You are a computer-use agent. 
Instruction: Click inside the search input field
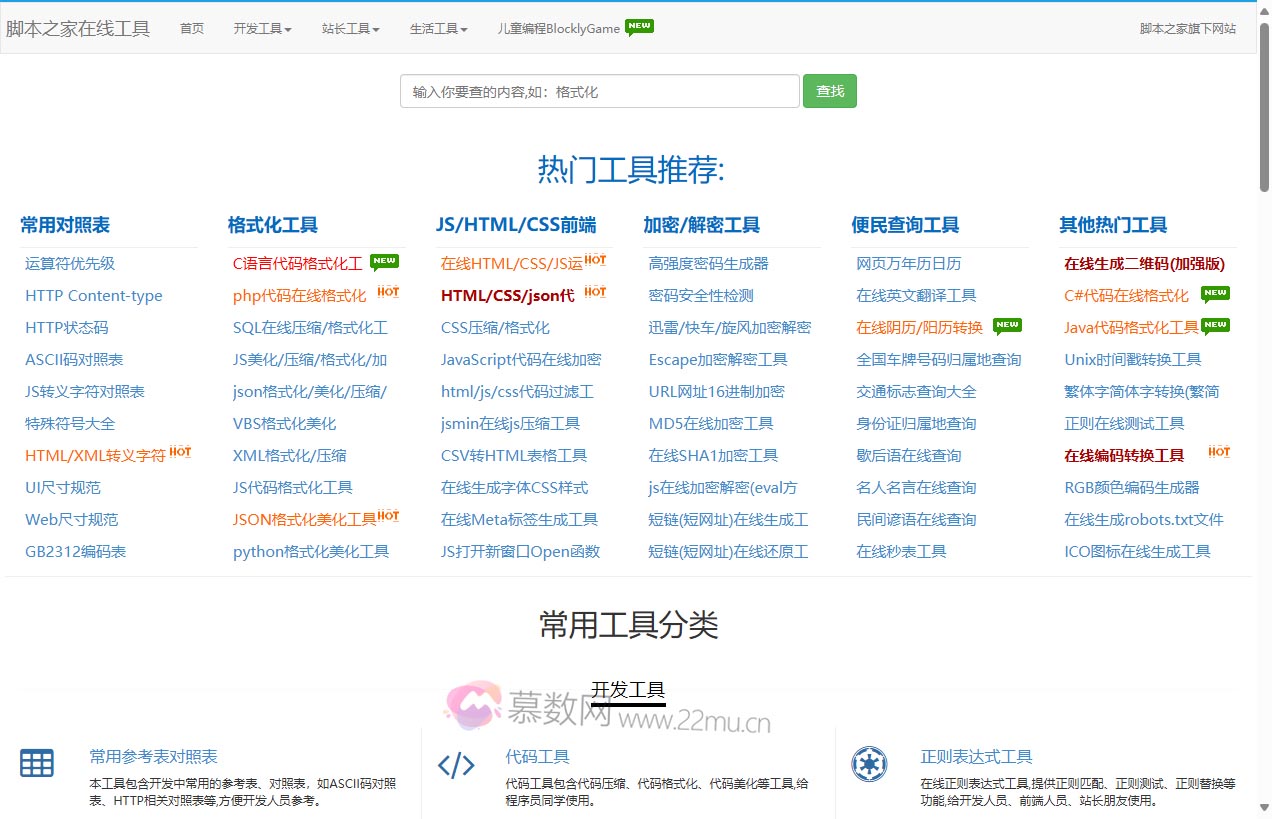(598, 90)
